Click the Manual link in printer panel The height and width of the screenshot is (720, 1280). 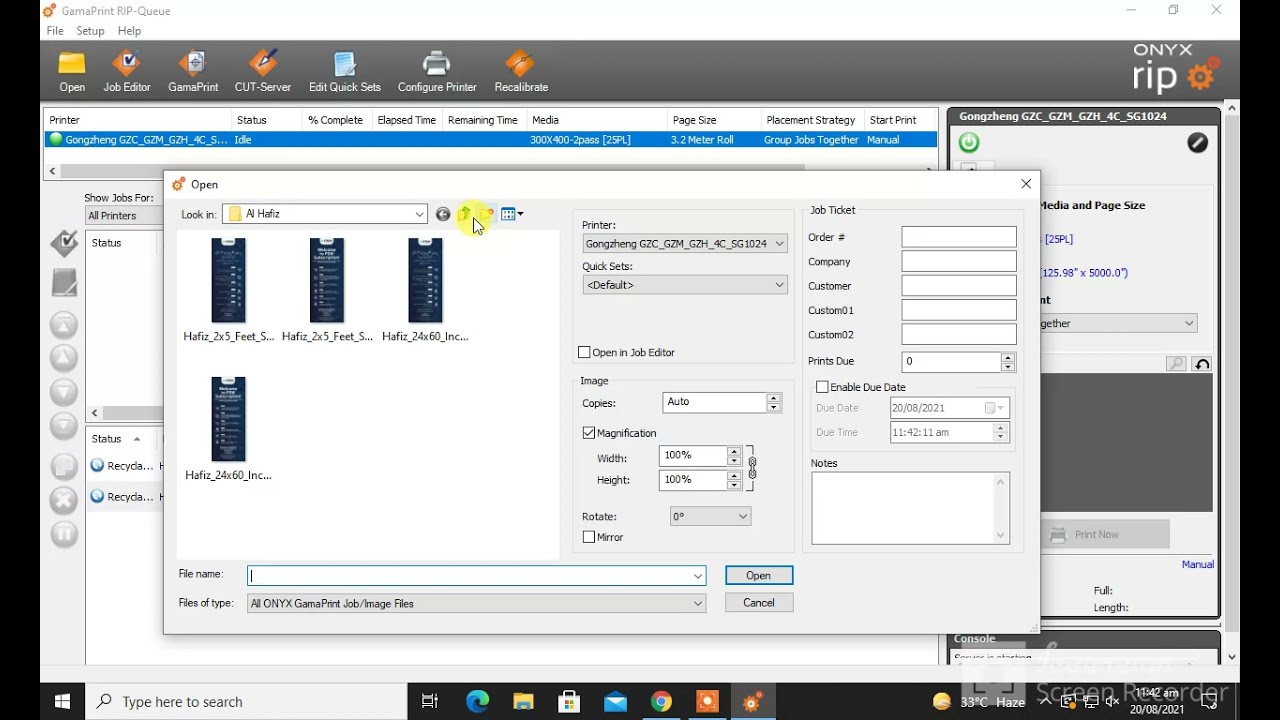coord(1197,564)
